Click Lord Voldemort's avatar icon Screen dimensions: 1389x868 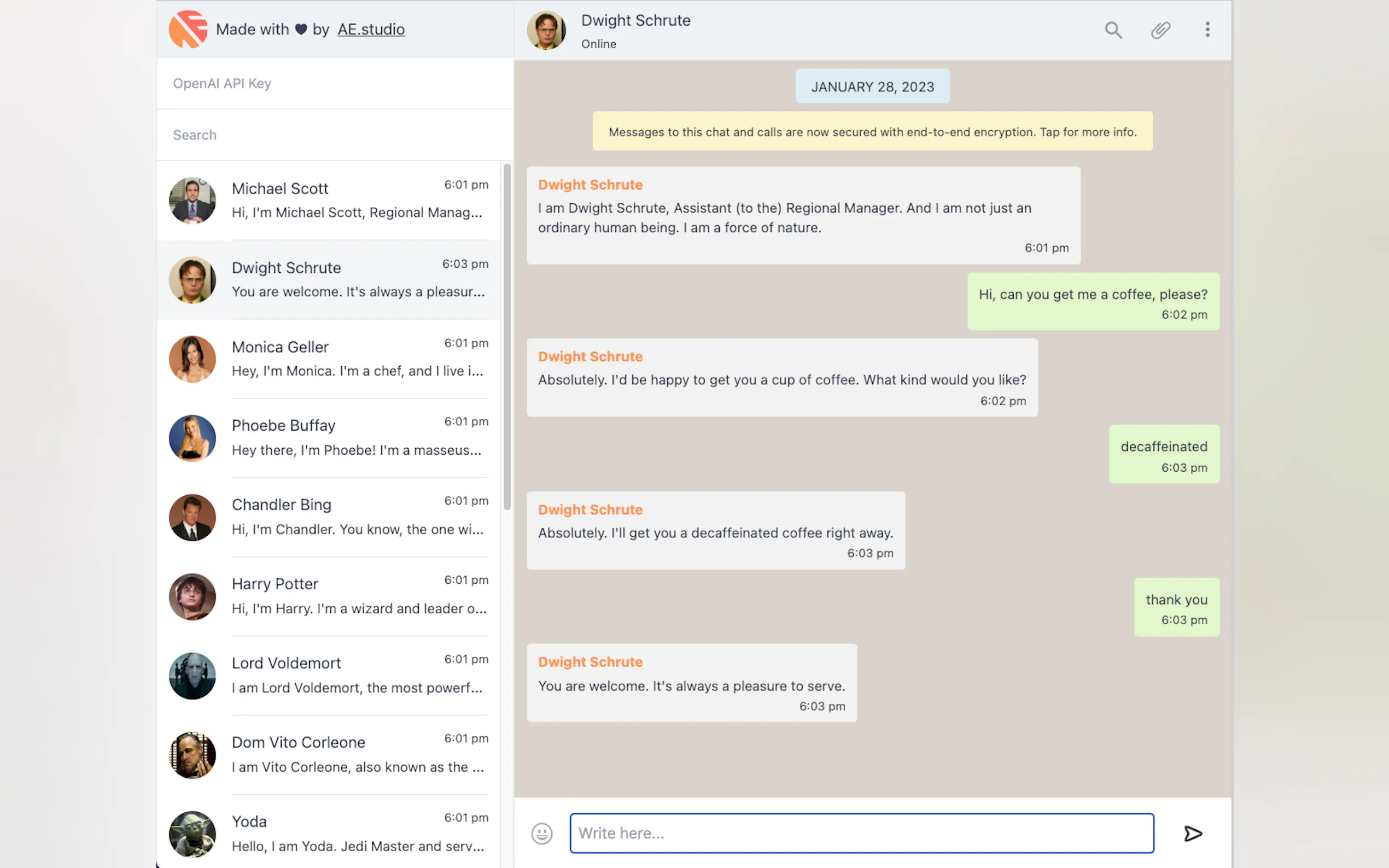tap(192, 676)
